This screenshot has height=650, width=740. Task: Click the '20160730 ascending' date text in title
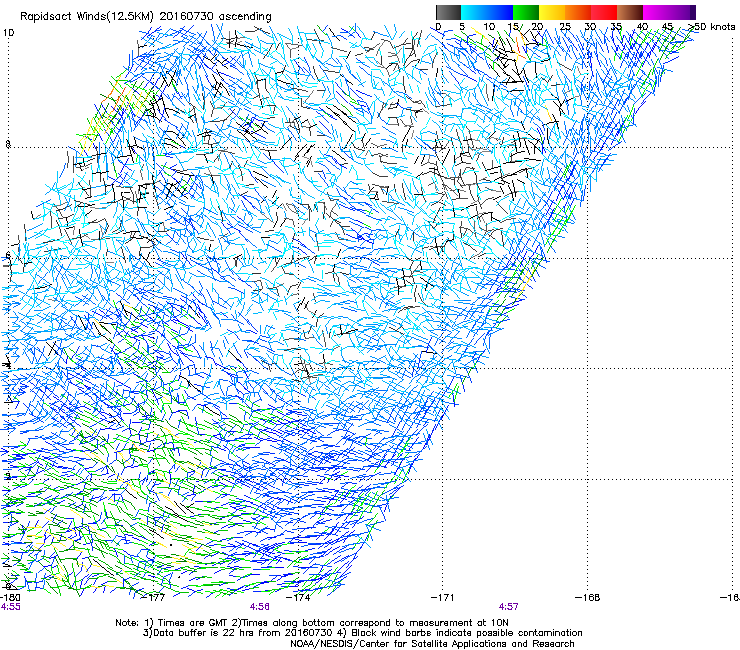pos(215,16)
